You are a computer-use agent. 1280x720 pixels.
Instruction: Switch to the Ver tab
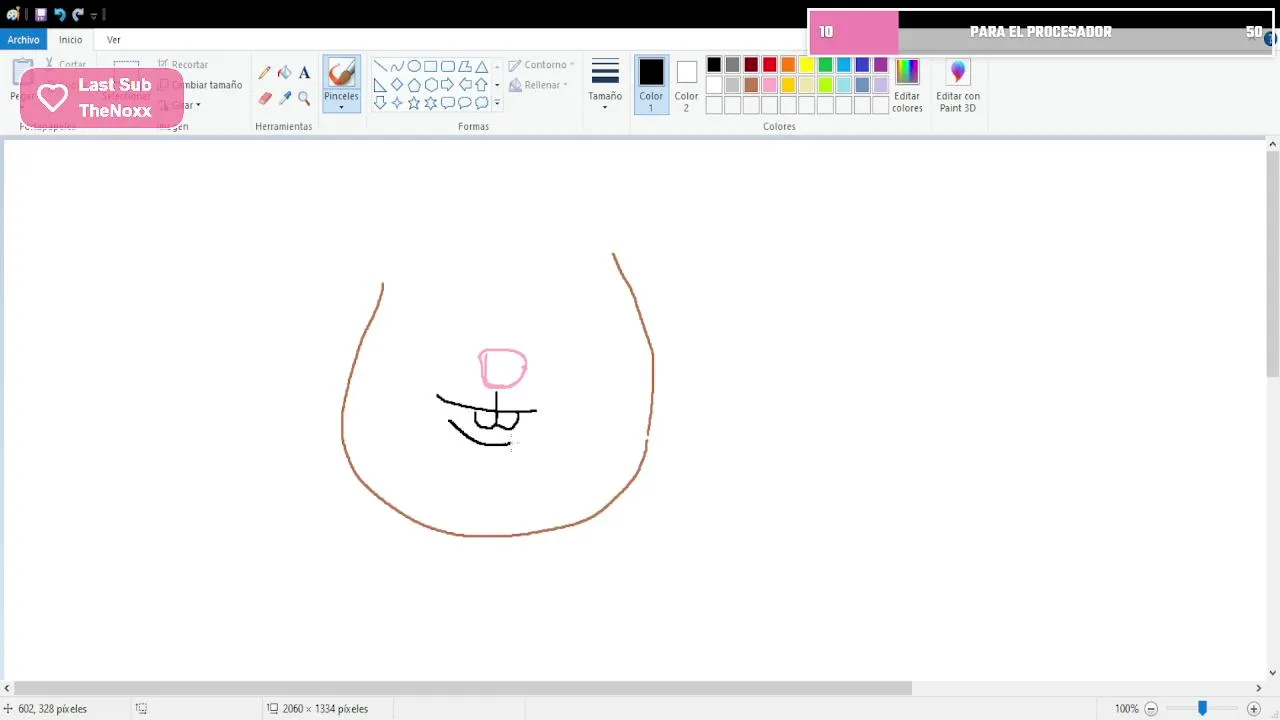pyautogui.click(x=114, y=40)
